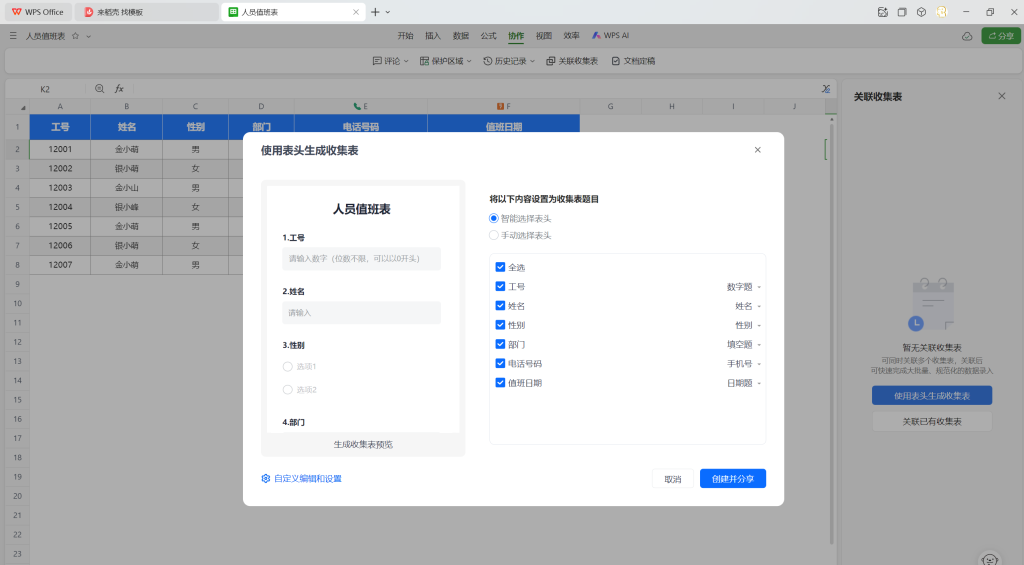
Task: Open the 数字题 type dropdown for 工号
Action: pyautogui.click(x=743, y=287)
